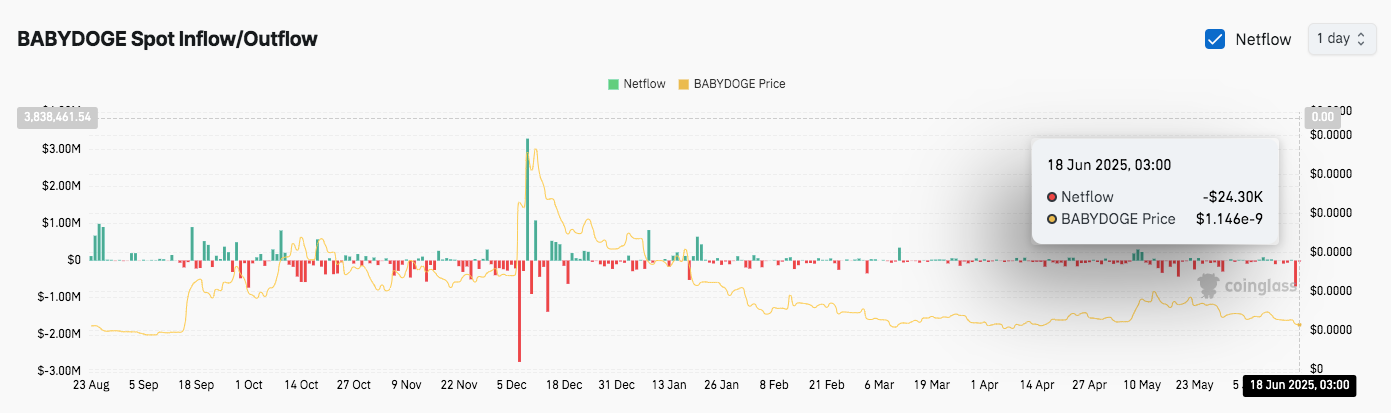Viewport: 1391px width, 413px height.
Task: Click the $3.00M y-axis label
Action: click(64, 149)
